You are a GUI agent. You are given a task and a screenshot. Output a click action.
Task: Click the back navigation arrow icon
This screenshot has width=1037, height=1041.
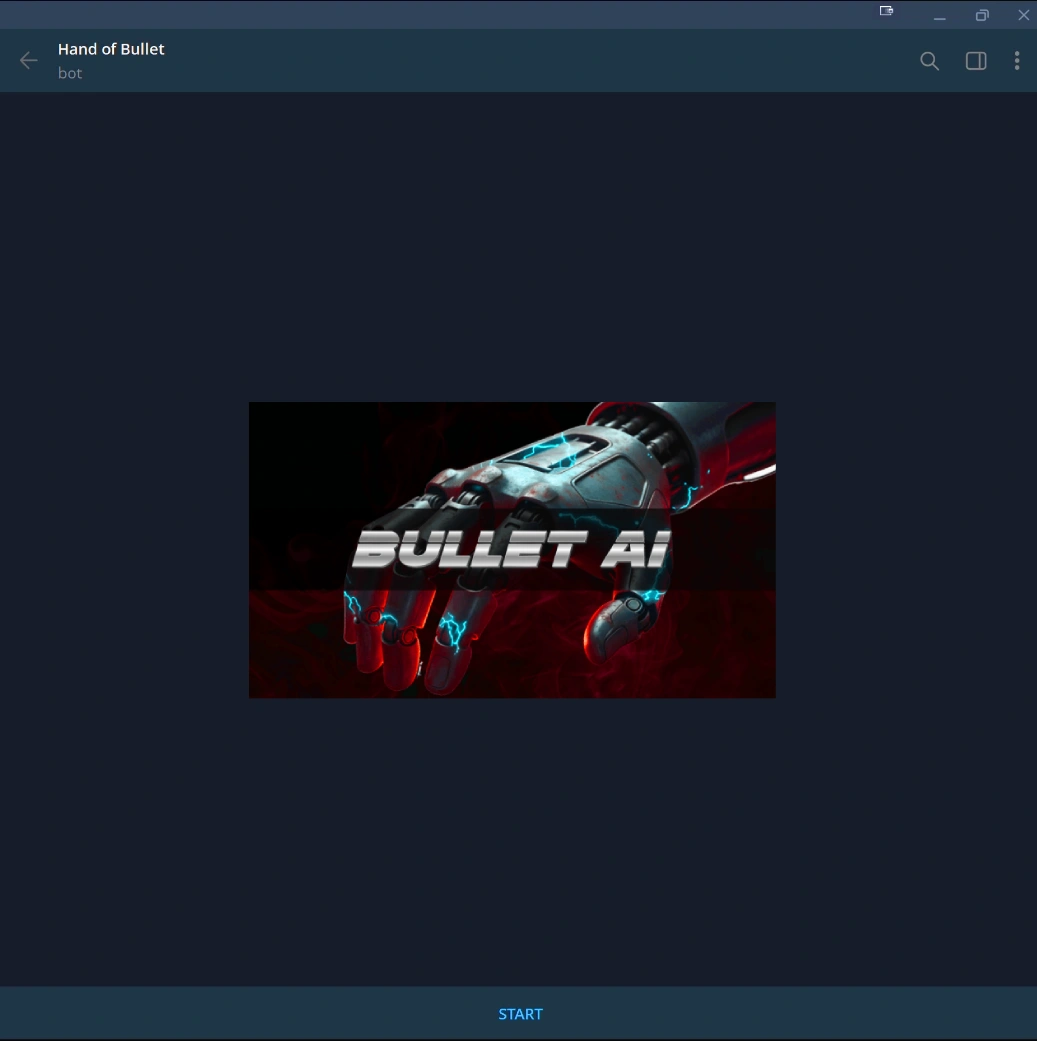tap(28, 60)
